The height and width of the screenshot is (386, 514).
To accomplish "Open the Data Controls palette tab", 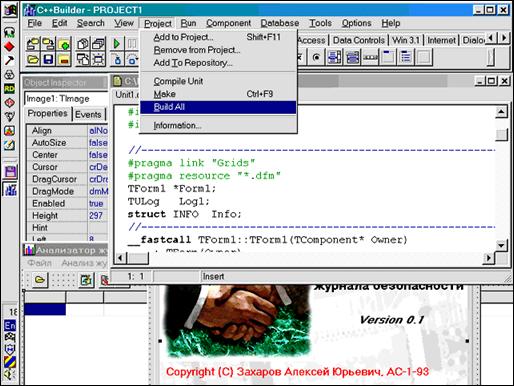I will 359,40.
